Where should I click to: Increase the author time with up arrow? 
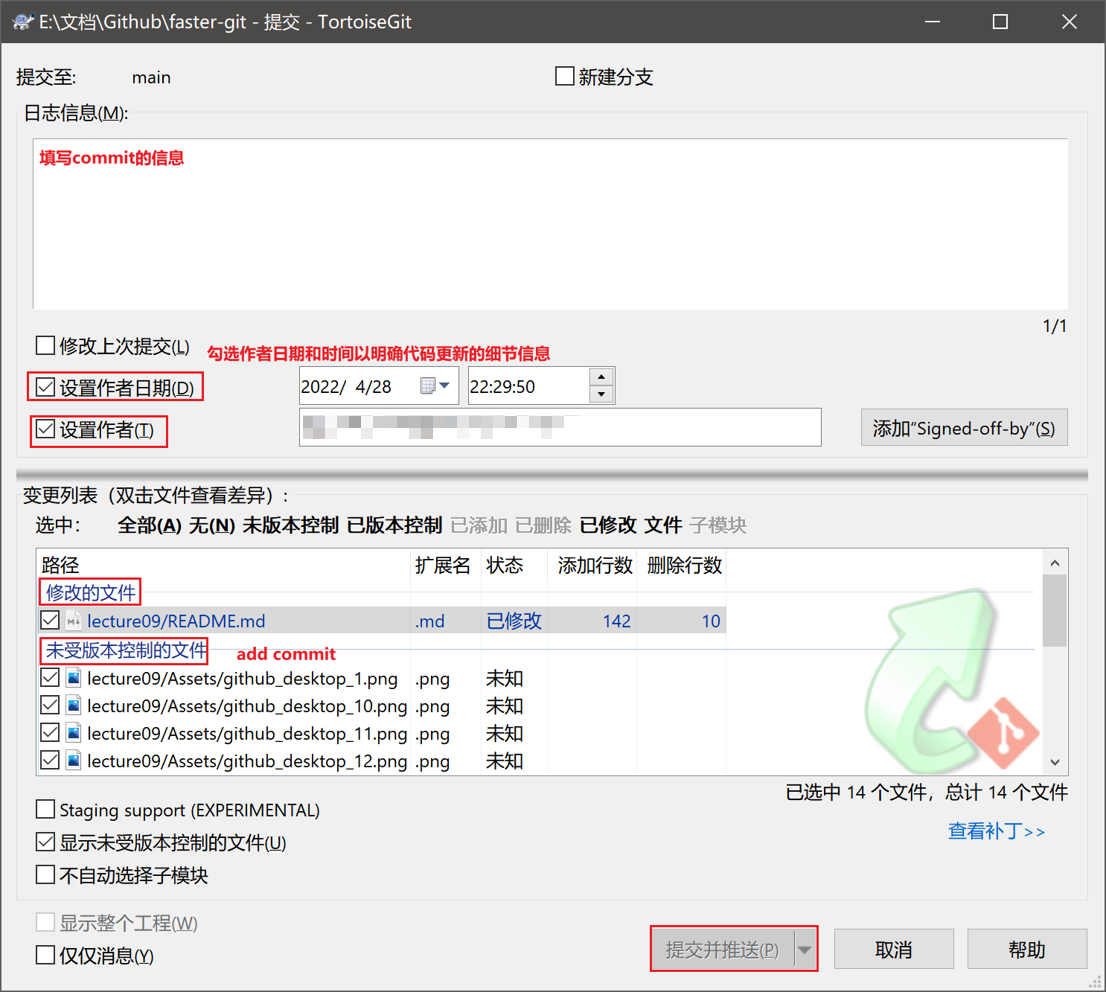click(601, 377)
